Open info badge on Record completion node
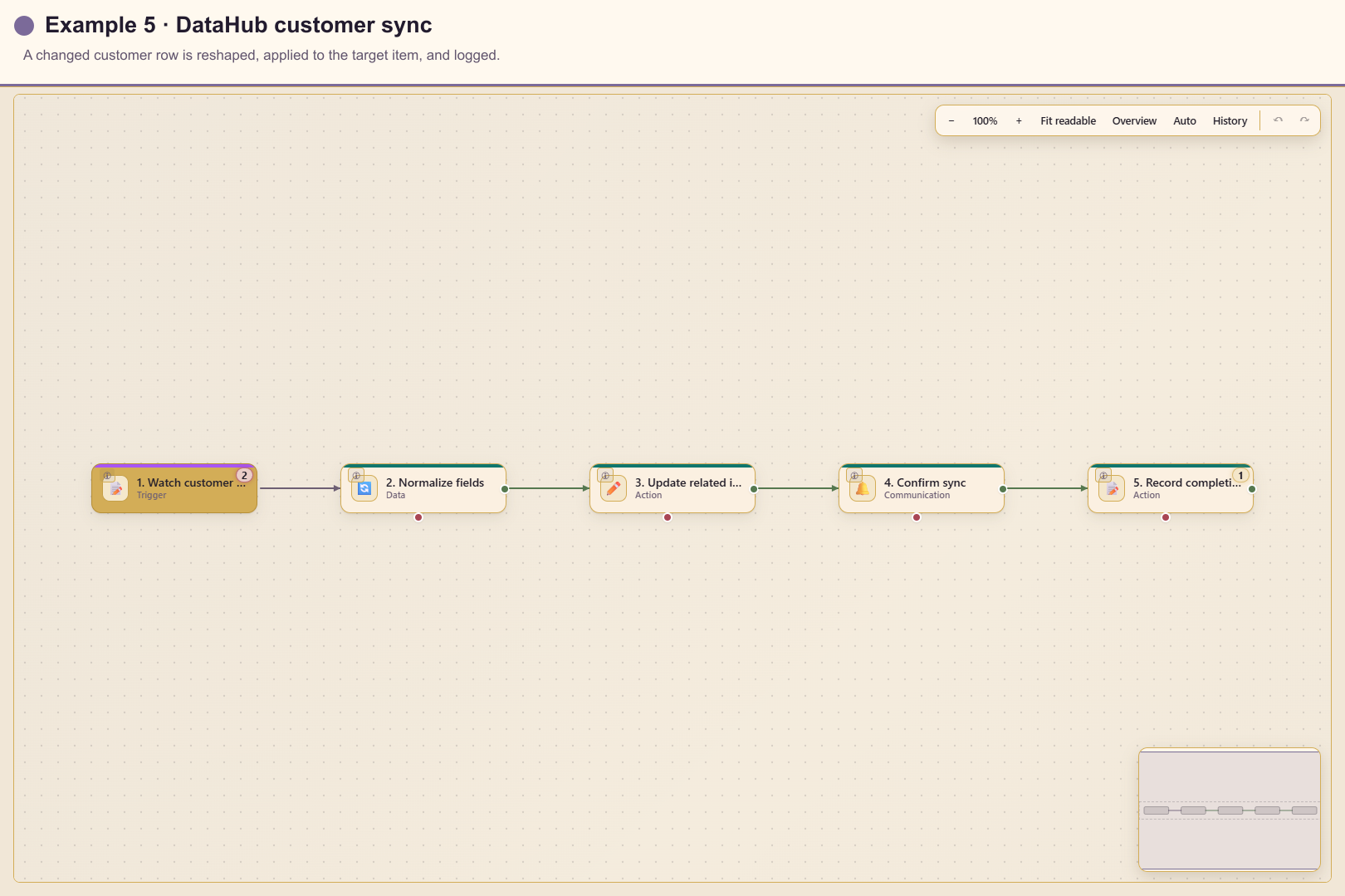The image size is (1345, 896). [x=1103, y=476]
